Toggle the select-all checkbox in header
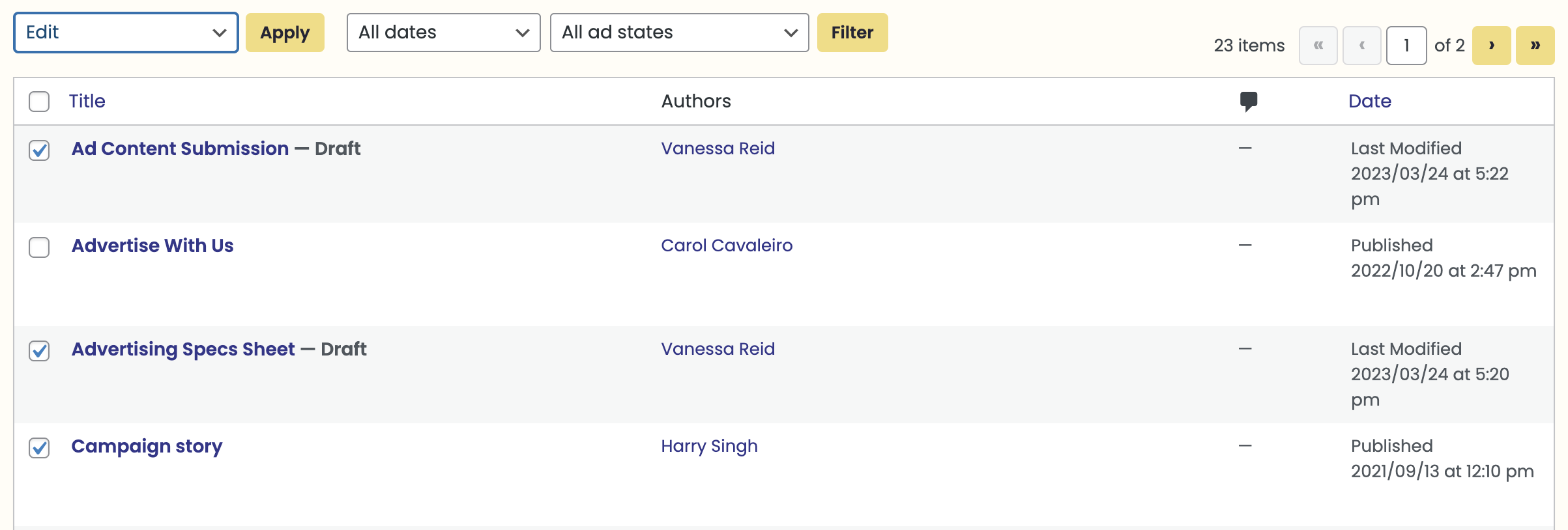This screenshot has width=1568, height=530. point(39,102)
